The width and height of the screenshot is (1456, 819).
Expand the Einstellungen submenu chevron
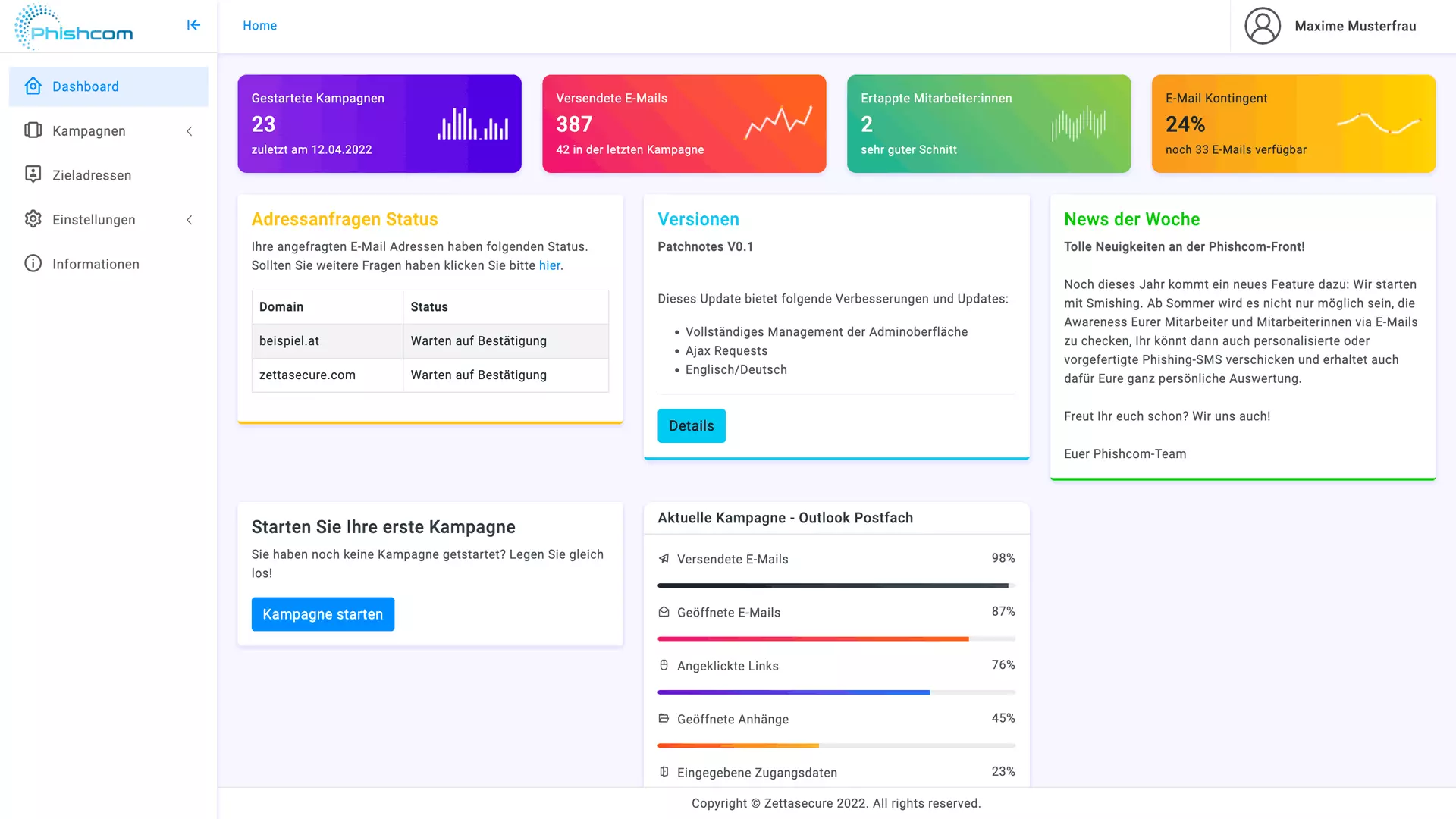point(190,220)
